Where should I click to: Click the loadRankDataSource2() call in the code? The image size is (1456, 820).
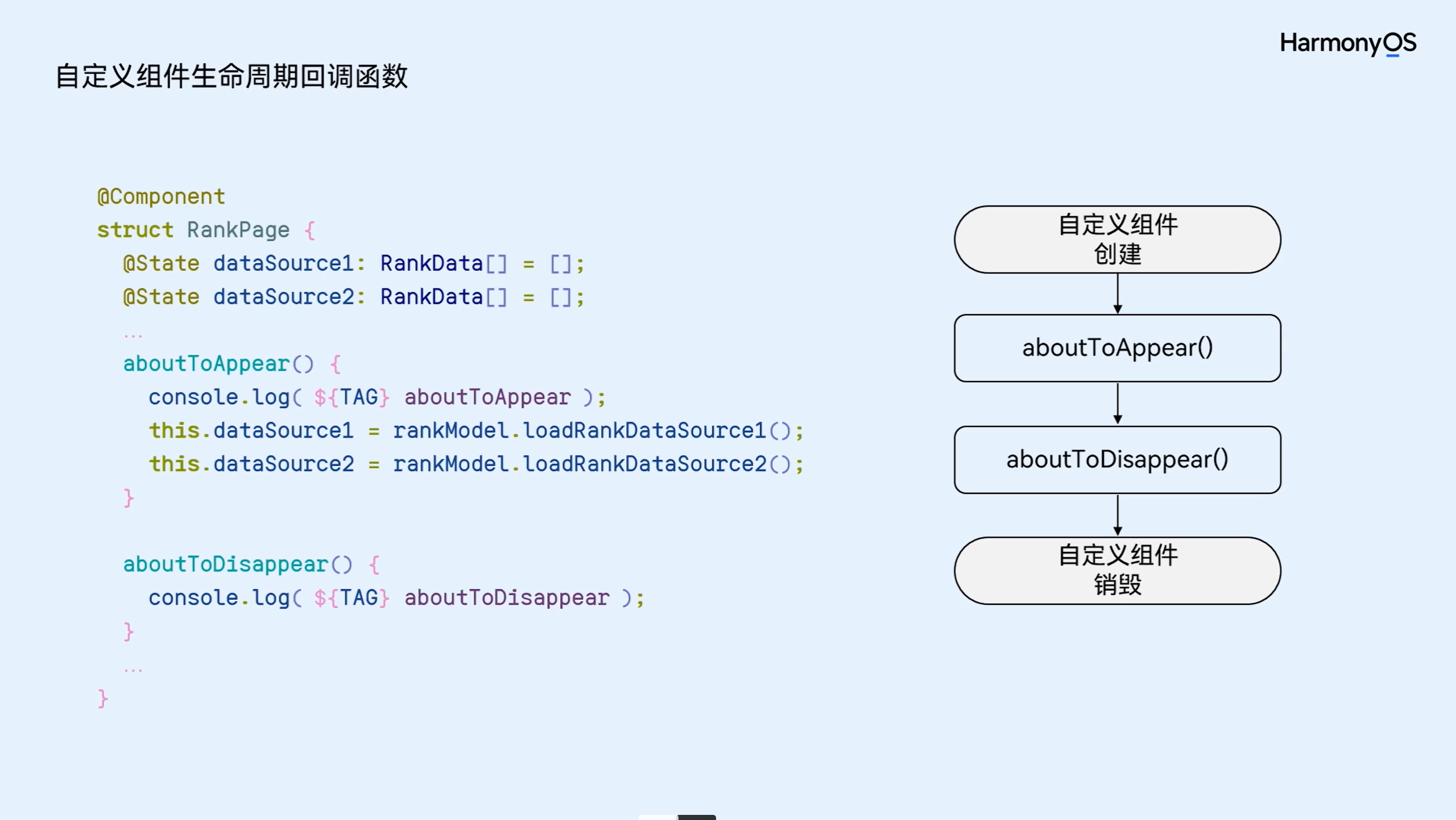coord(656,464)
